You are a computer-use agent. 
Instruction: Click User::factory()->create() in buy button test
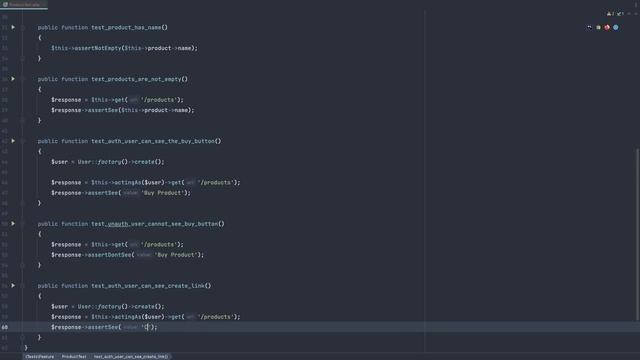pyautogui.click(x=121, y=162)
